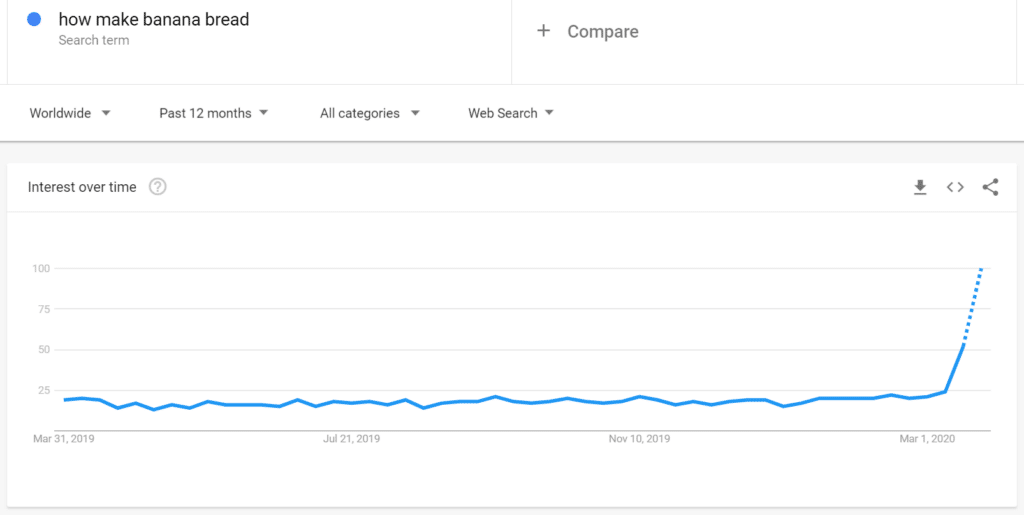
Task: Share the interest over time chart
Action: (x=991, y=187)
